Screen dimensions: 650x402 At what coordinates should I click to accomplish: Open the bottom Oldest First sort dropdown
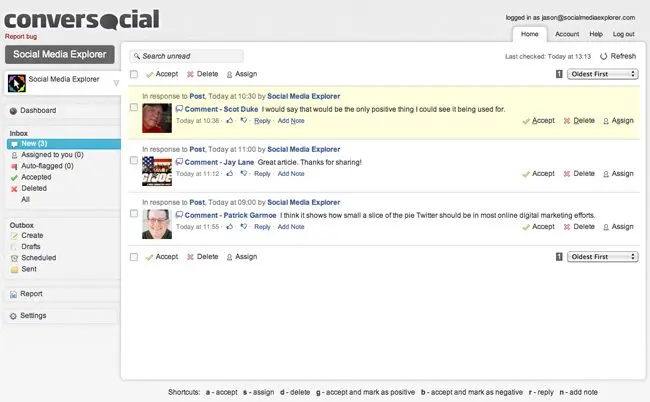(x=603, y=257)
